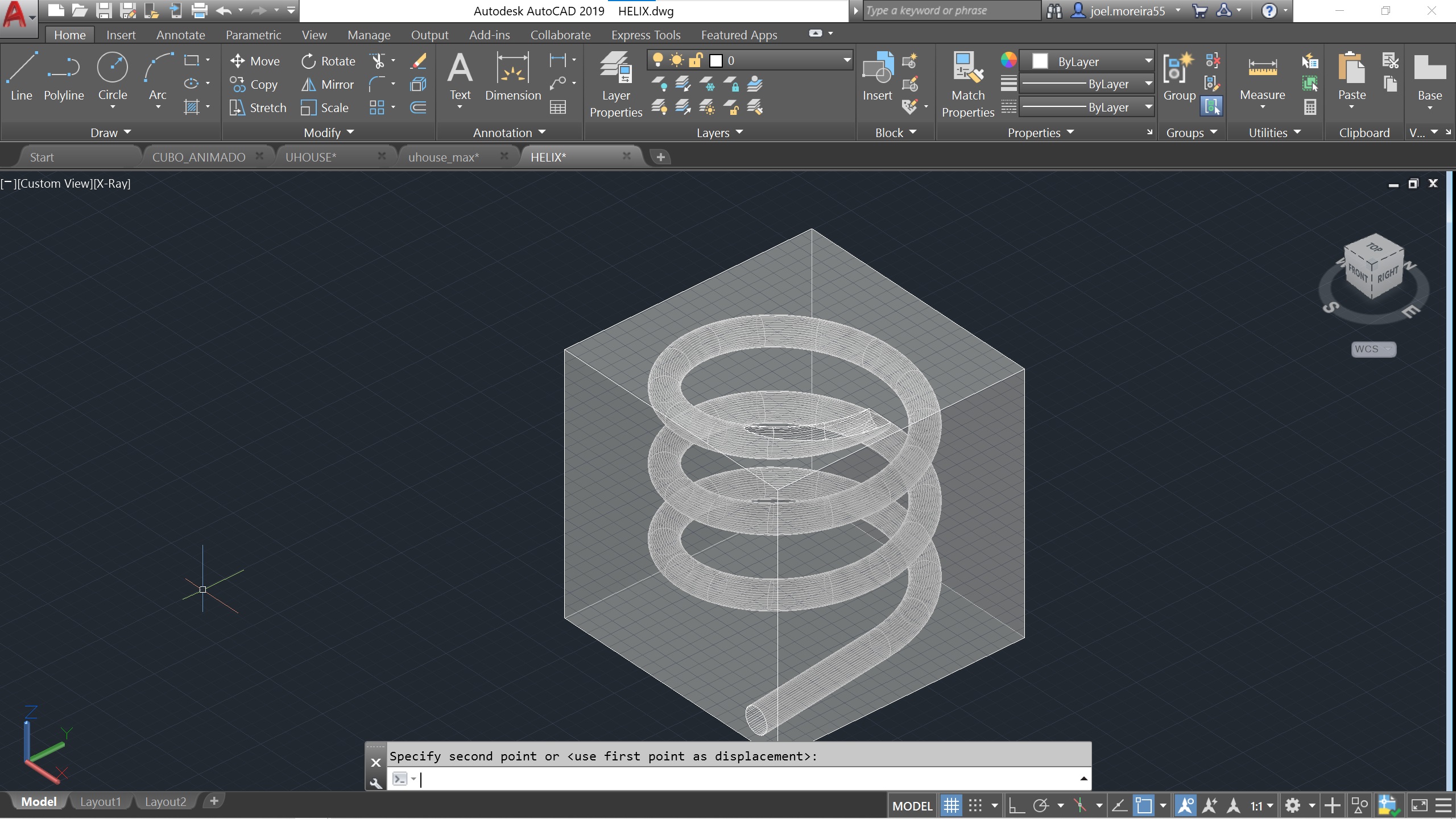Open the Layer Properties manager
Screen dimensions: 1456x819
616,84
